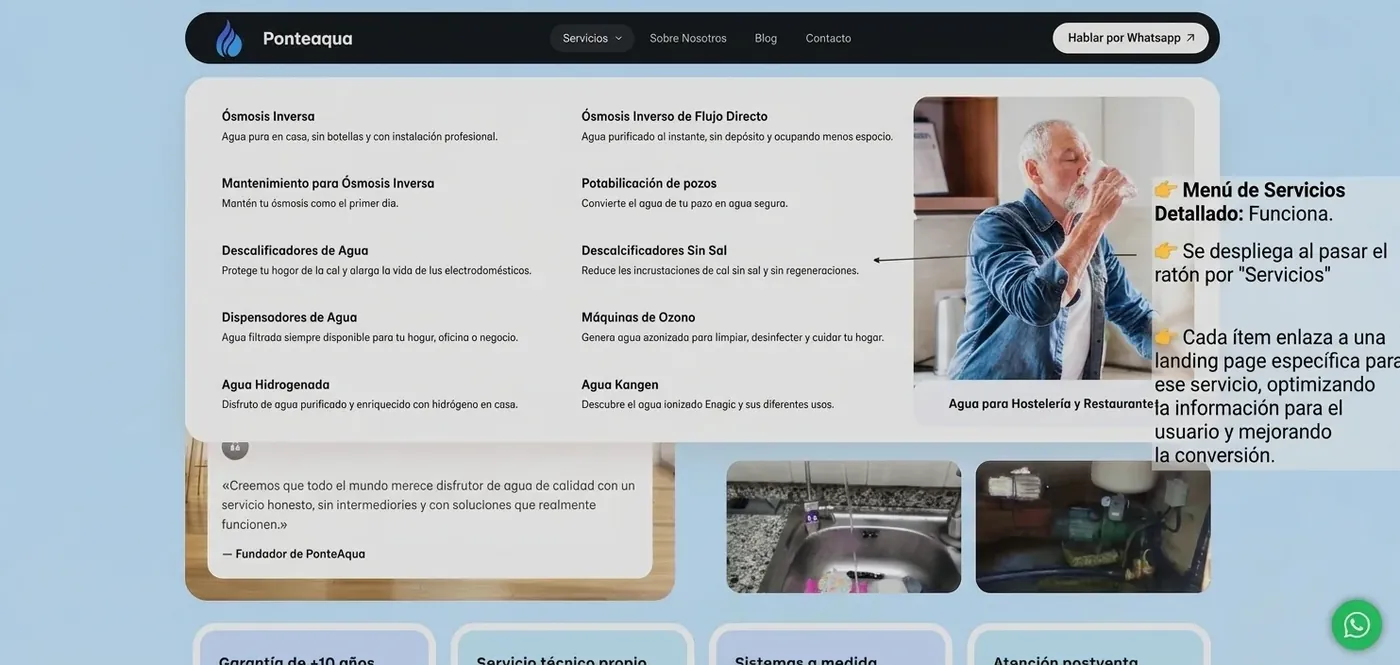Viewport: 1400px width, 665px height.
Task: Click description 'Agua filtrada siempre disponible'
Action: (369, 338)
